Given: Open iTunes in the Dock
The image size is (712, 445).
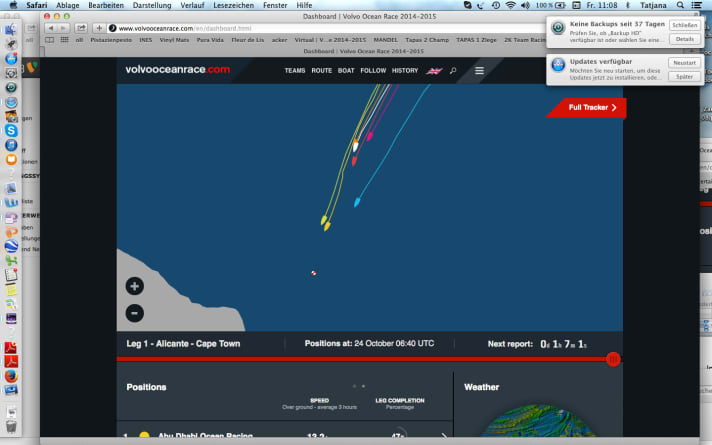Looking at the screenshot, I should coord(11,145).
